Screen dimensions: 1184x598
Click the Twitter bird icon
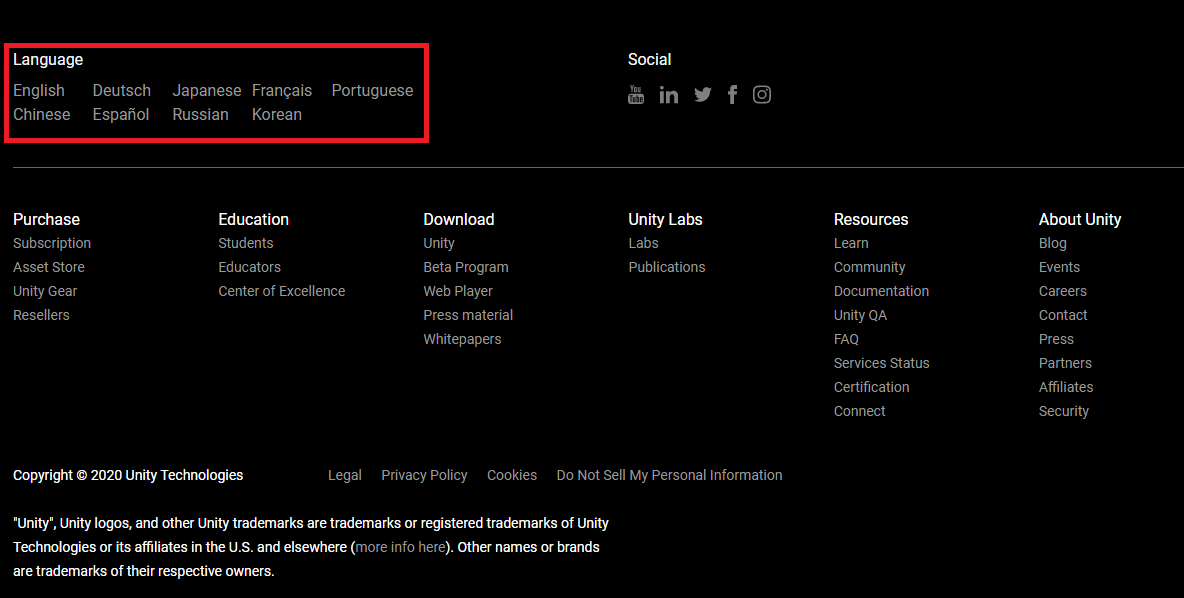point(702,94)
